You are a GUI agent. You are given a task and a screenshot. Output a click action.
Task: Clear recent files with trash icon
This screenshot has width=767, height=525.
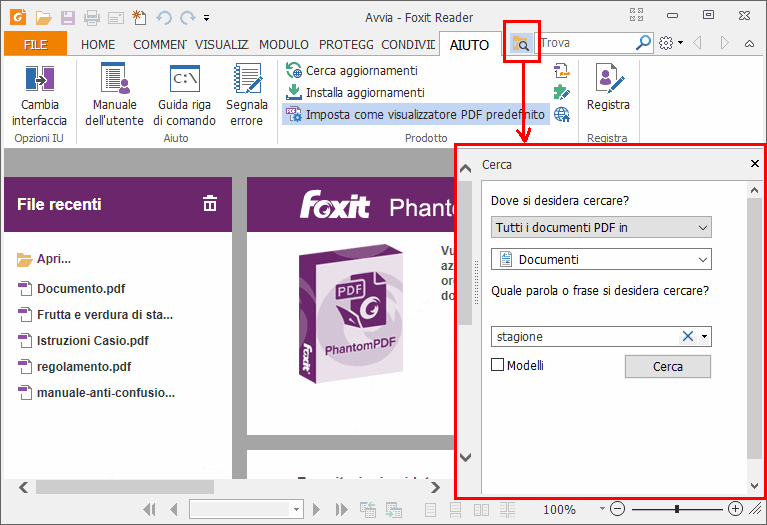pos(210,203)
